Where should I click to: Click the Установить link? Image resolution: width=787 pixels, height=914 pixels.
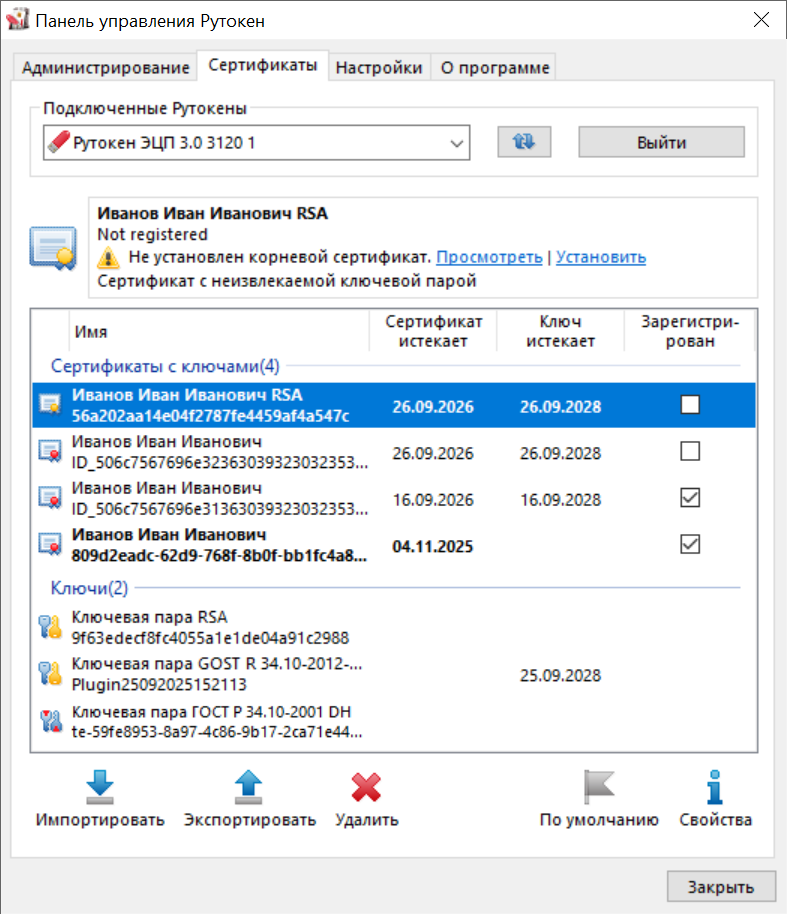(601, 257)
